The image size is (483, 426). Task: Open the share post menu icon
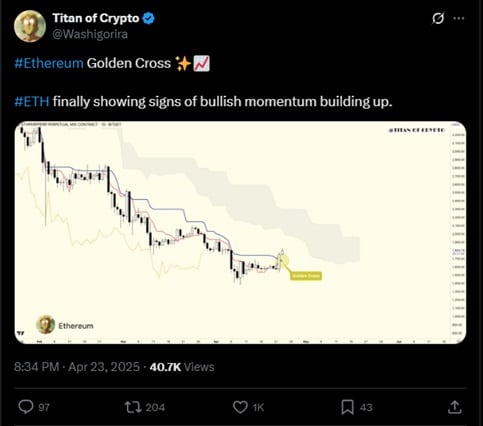(455, 407)
